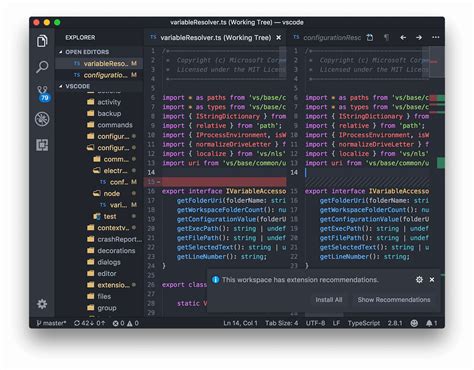Image resolution: width=474 pixels, height=370 pixels.
Task: Click the Open File icon in editor toolbar
Action: tap(370, 37)
